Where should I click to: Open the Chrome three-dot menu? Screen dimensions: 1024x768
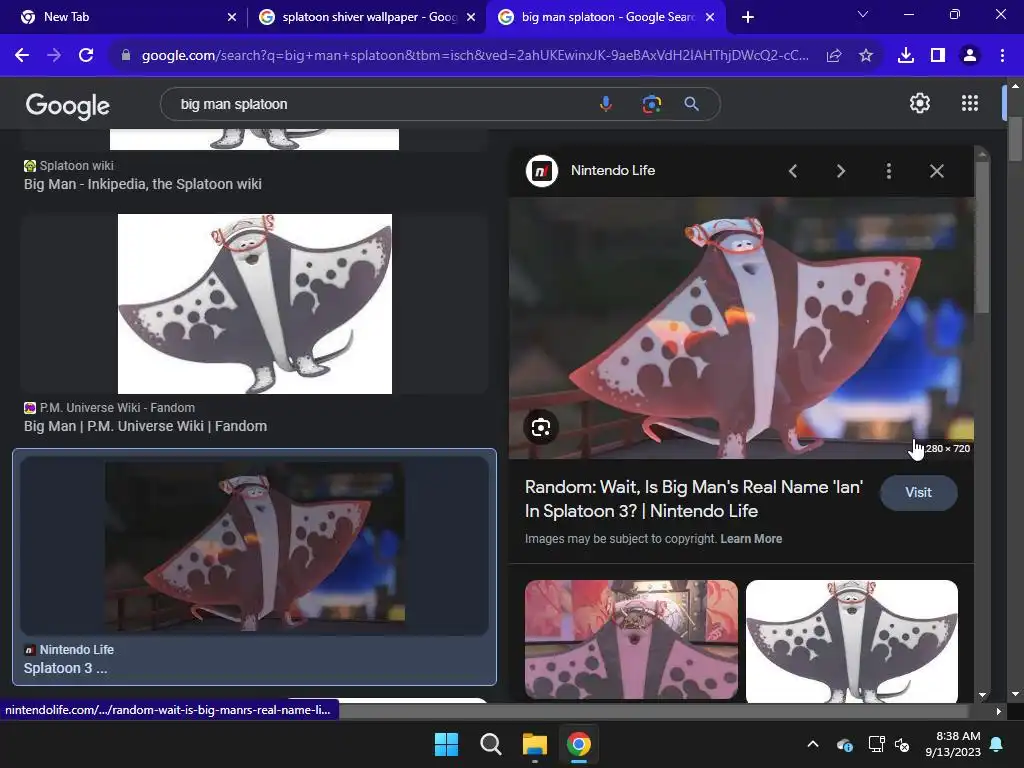[x=1002, y=56]
